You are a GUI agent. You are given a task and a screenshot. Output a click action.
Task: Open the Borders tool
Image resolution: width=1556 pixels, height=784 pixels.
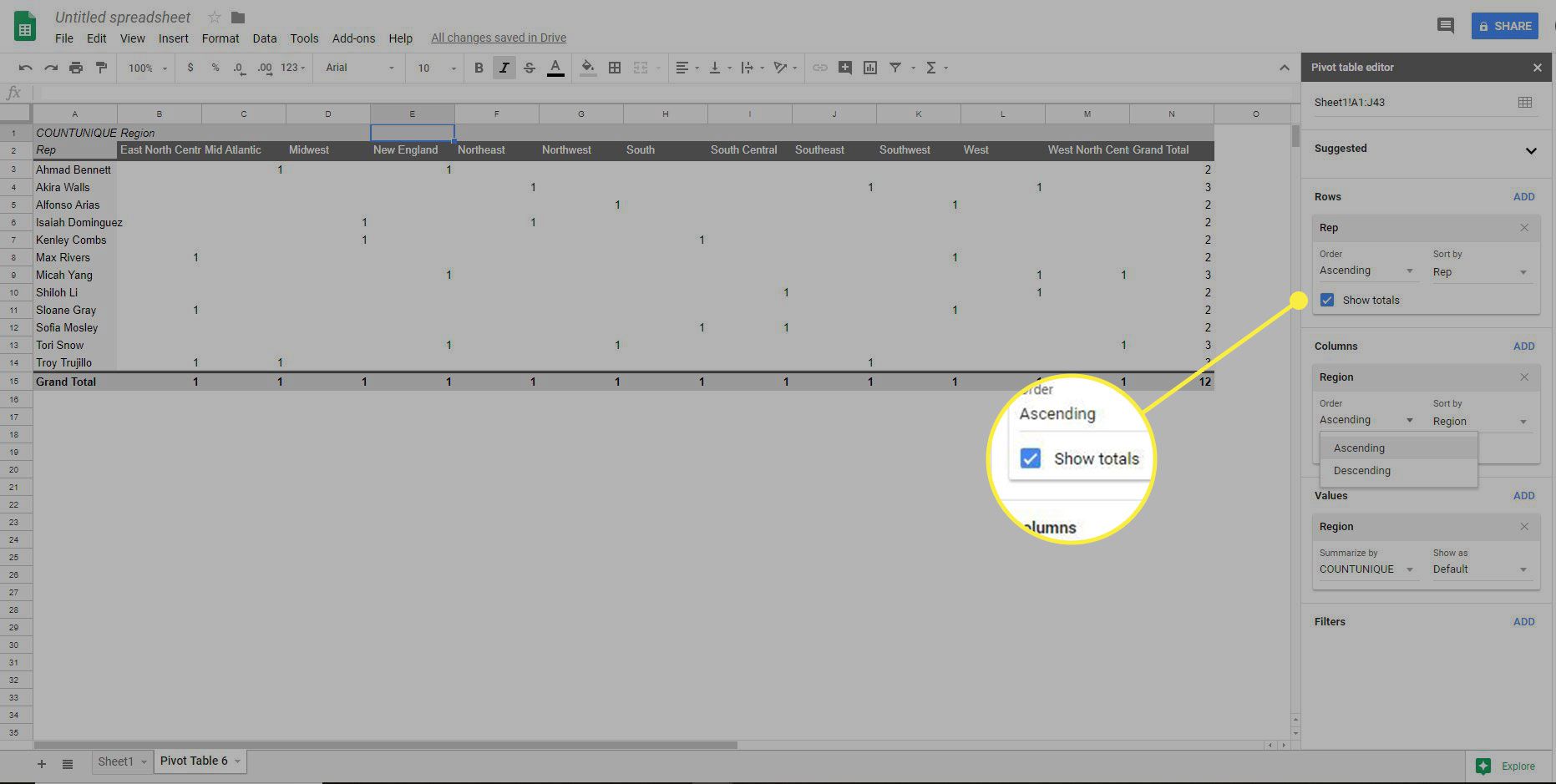click(x=615, y=68)
